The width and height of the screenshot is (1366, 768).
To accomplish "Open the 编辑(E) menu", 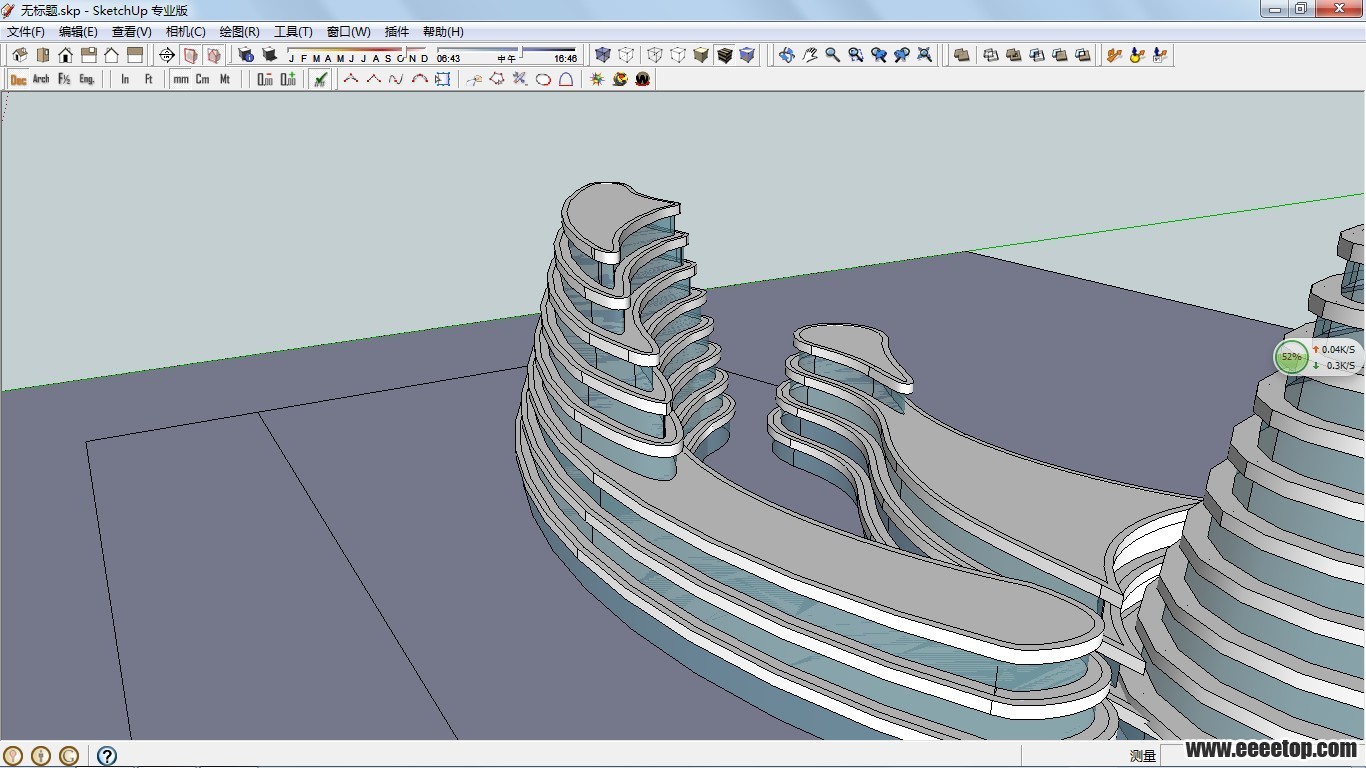I will point(78,32).
